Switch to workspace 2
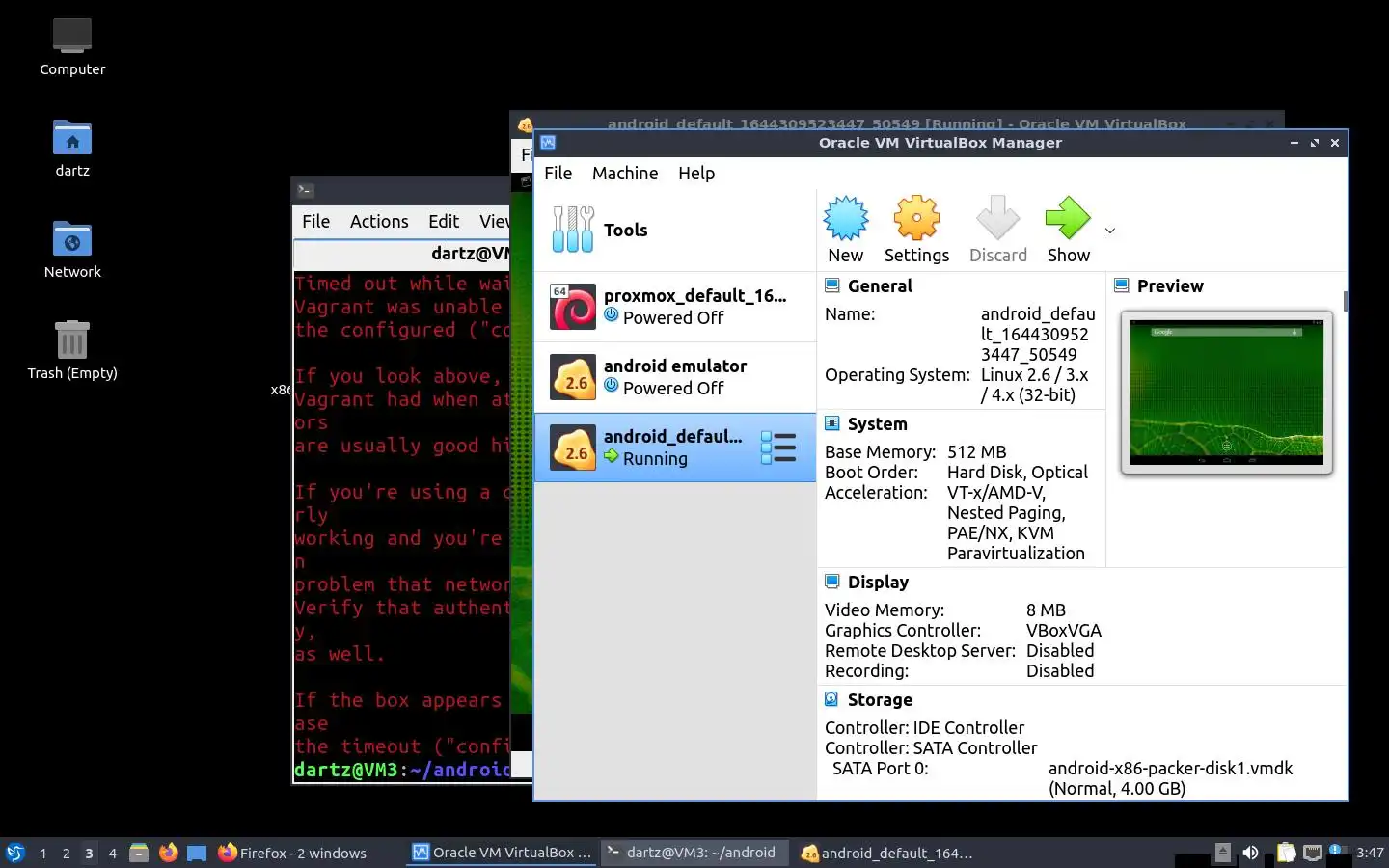The image size is (1389, 868). [x=66, y=854]
